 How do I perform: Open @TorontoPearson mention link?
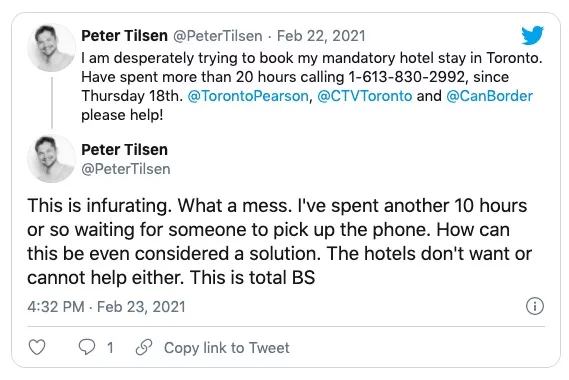(x=248, y=96)
